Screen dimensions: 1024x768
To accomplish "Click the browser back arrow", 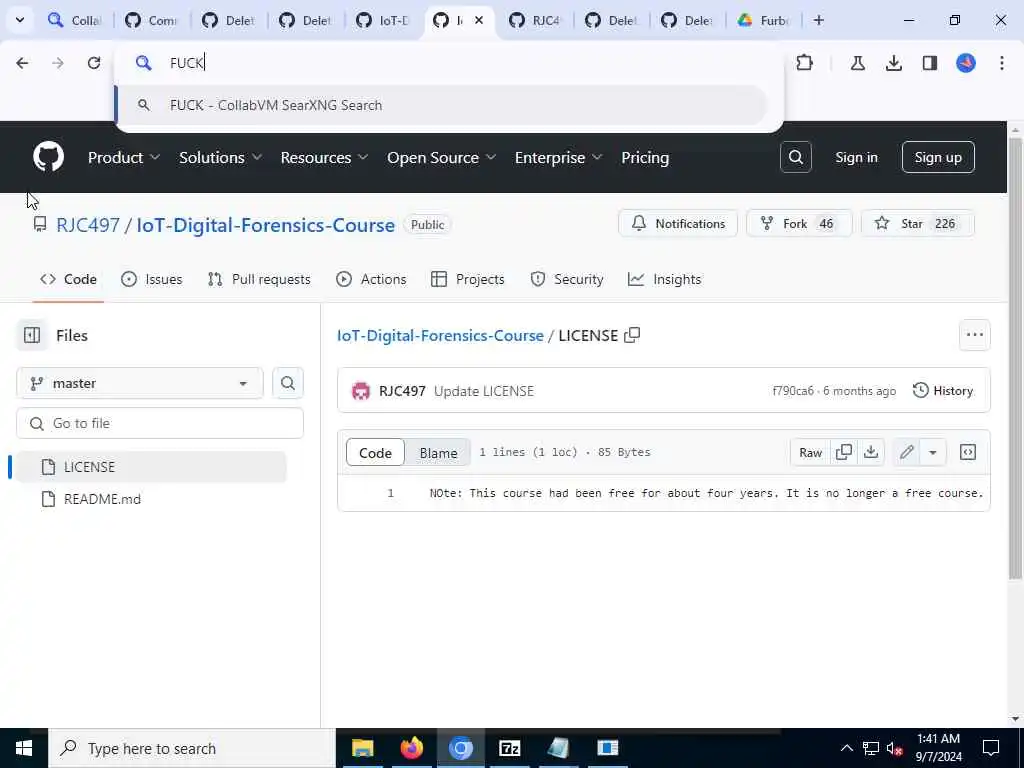I will click(x=22, y=63).
